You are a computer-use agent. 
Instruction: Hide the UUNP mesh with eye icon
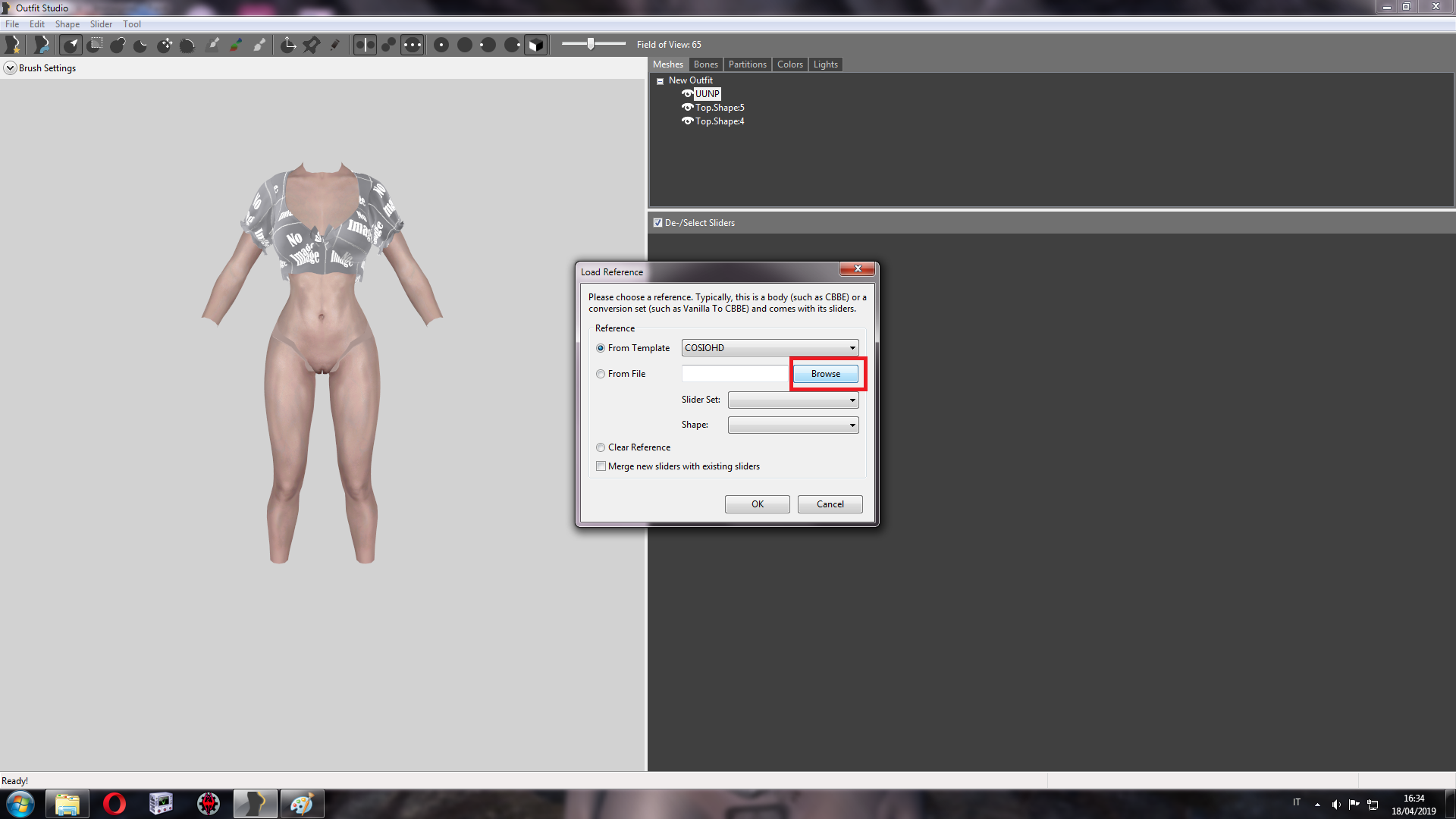[687, 94]
